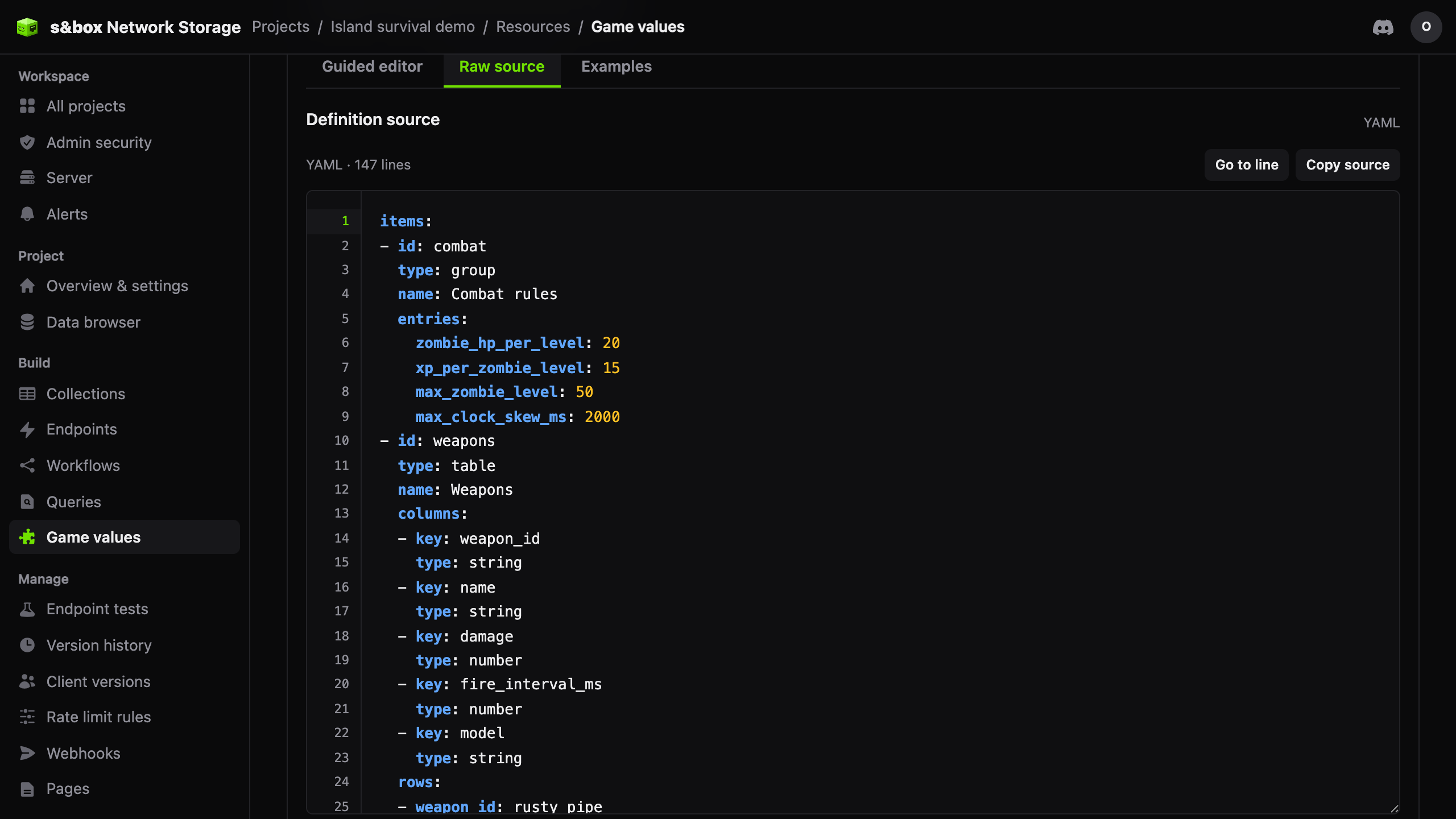Click the Data browser database icon

click(27, 322)
